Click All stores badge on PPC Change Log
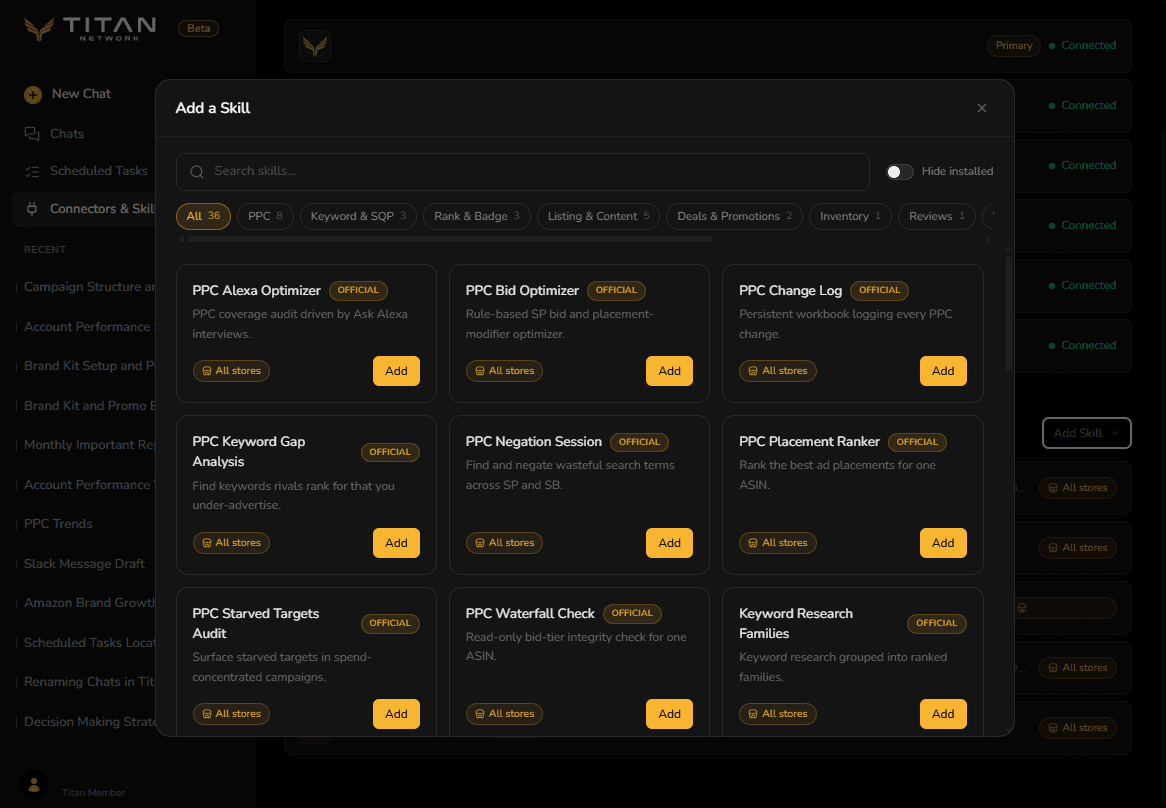The height and width of the screenshot is (808, 1166). 778,371
